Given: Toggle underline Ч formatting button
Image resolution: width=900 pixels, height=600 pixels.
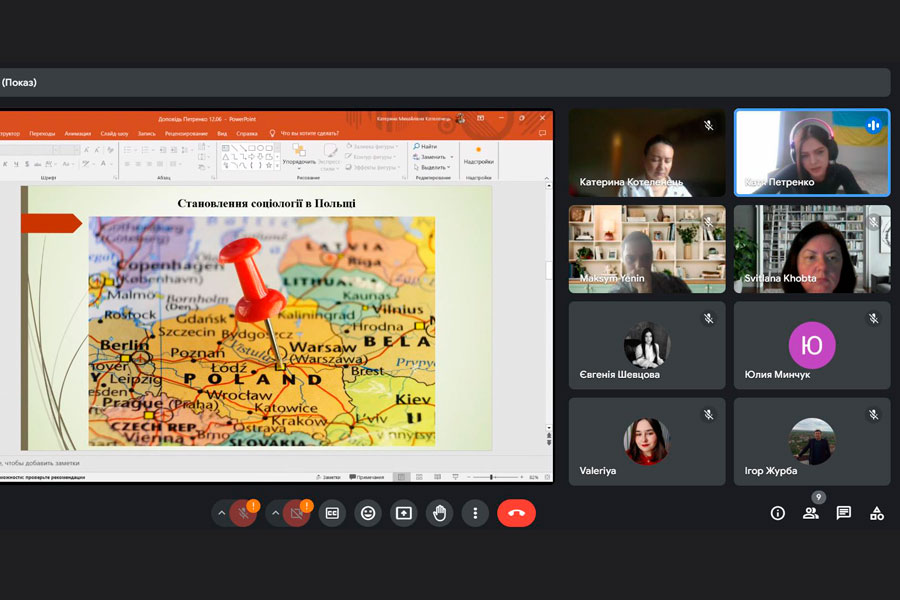Looking at the screenshot, I should click(16, 164).
